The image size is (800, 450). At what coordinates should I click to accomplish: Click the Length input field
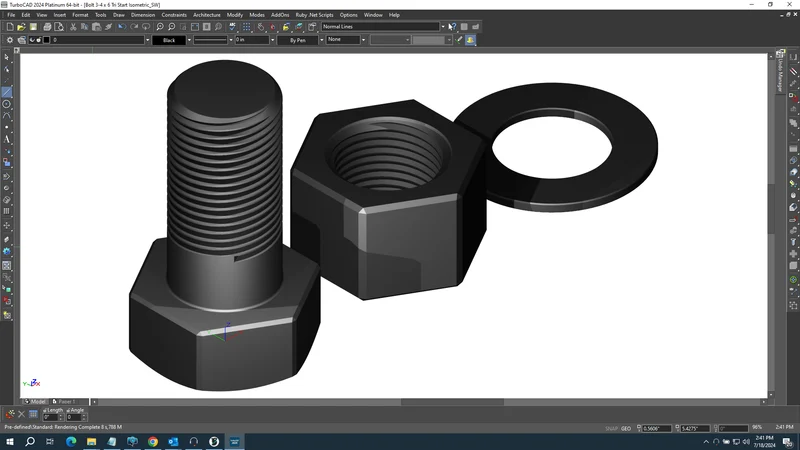point(50,417)
